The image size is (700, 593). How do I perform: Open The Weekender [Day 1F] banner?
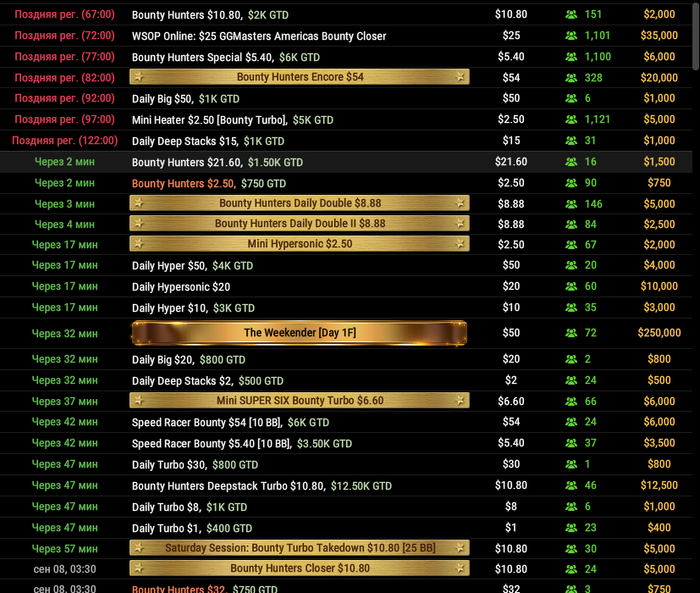(x=300, y=333)
